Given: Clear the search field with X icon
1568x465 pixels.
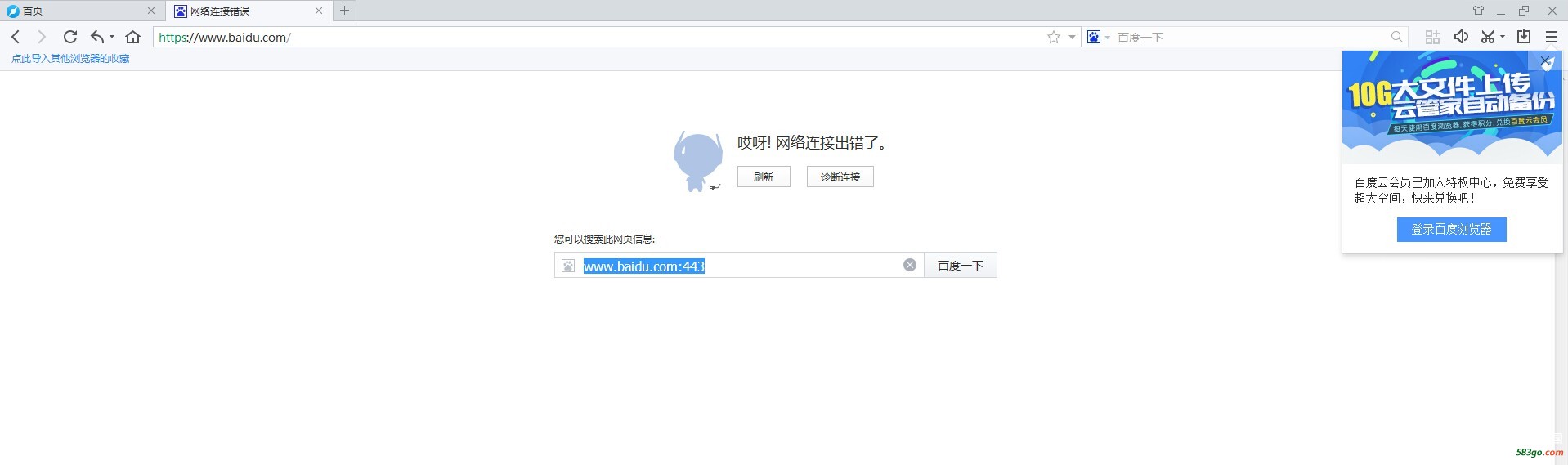Looking at the screenshot, I should [910, 265].
